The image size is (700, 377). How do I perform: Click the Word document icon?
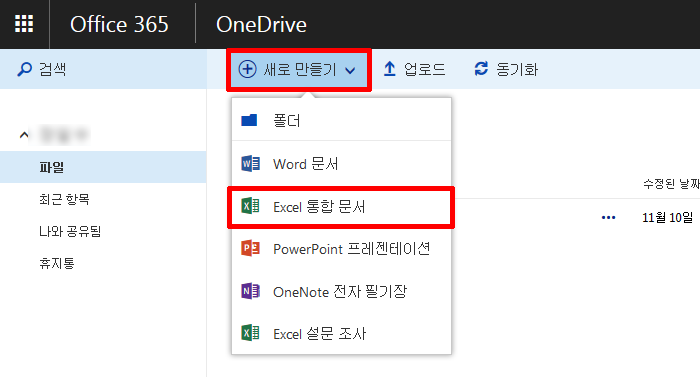click(x=250, y=163)
